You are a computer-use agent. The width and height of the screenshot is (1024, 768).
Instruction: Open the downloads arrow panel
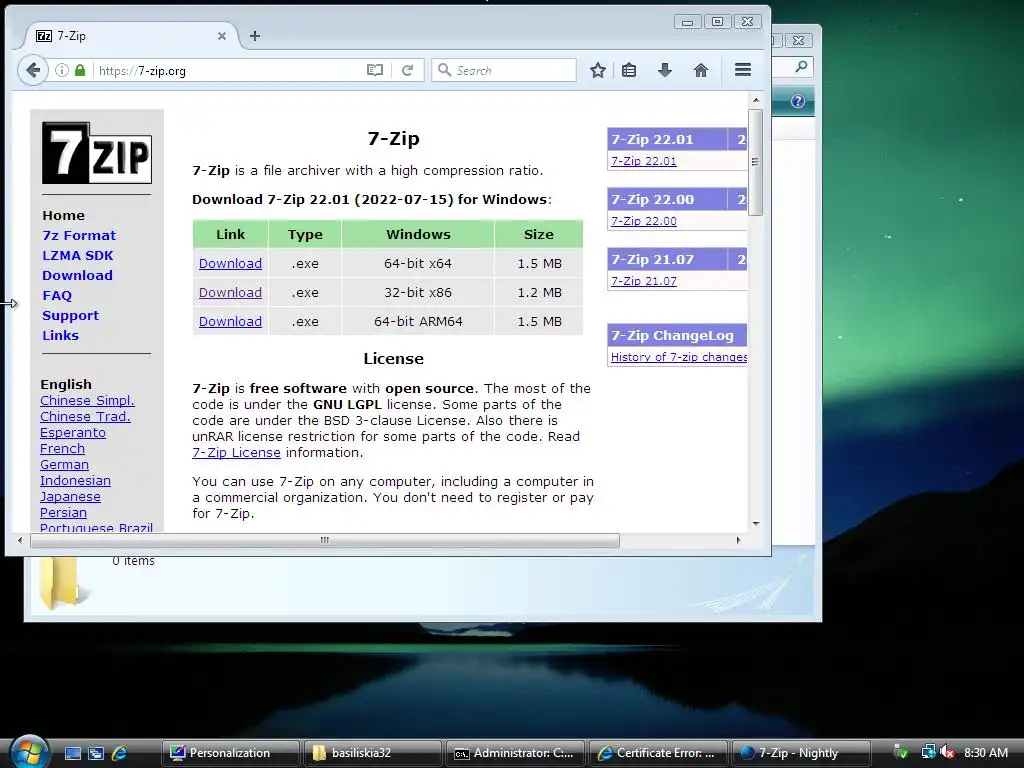point(665,70)
